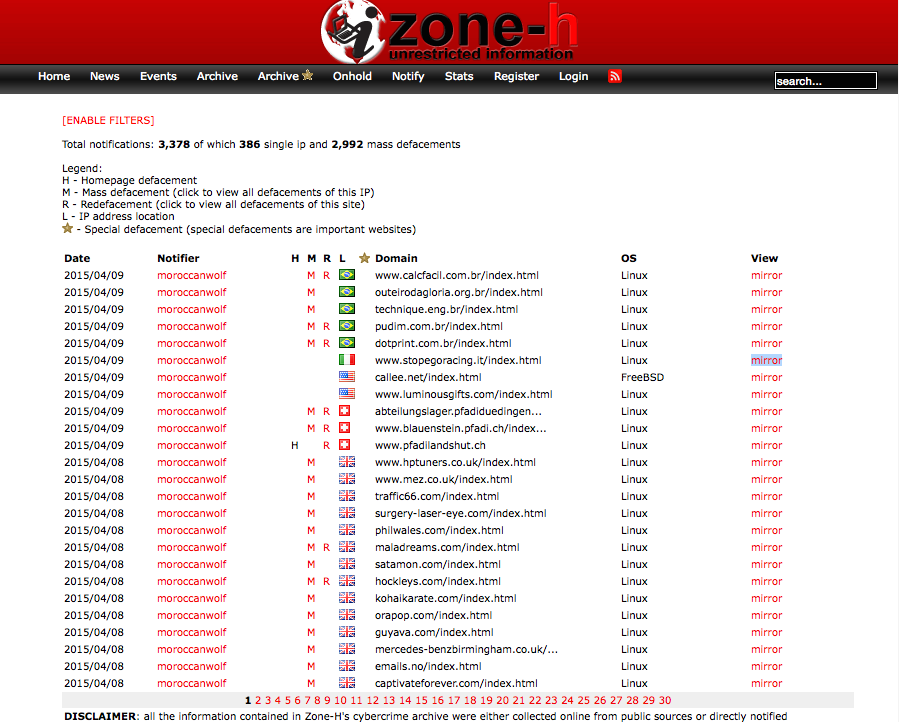The height and width of the screenshot is (722, 899).
Task: Select the orapop.com/index.html domain text
Action: [x=433, y=615]
